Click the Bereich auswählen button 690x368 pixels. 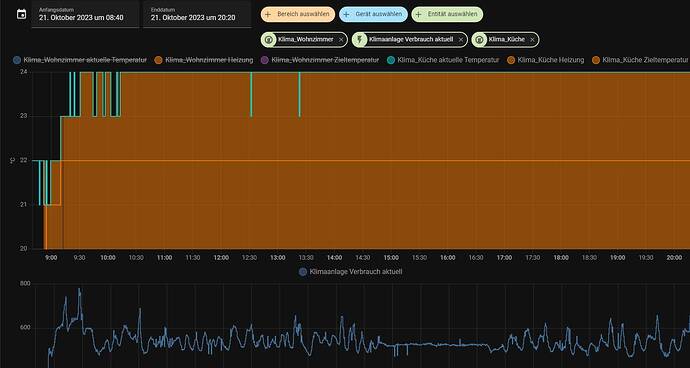tap(298, 15)
